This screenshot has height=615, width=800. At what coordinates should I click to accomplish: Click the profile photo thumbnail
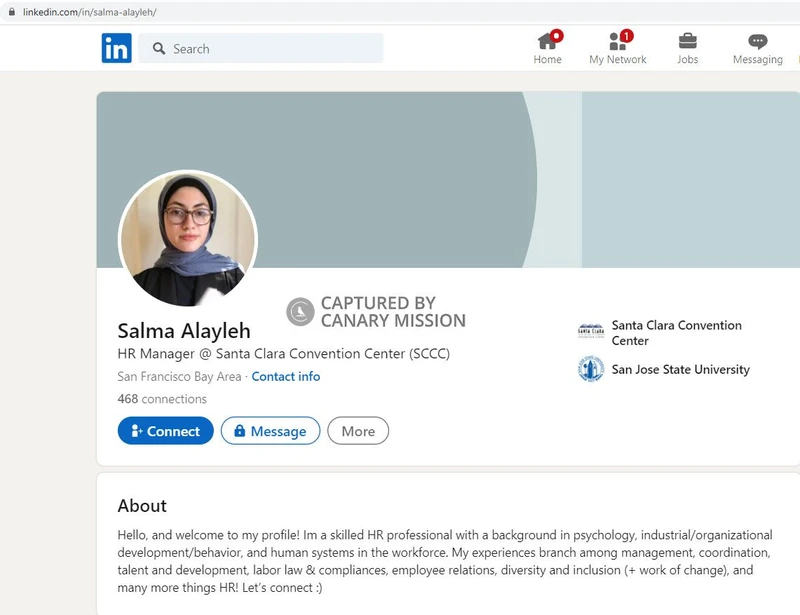point(188,238)
